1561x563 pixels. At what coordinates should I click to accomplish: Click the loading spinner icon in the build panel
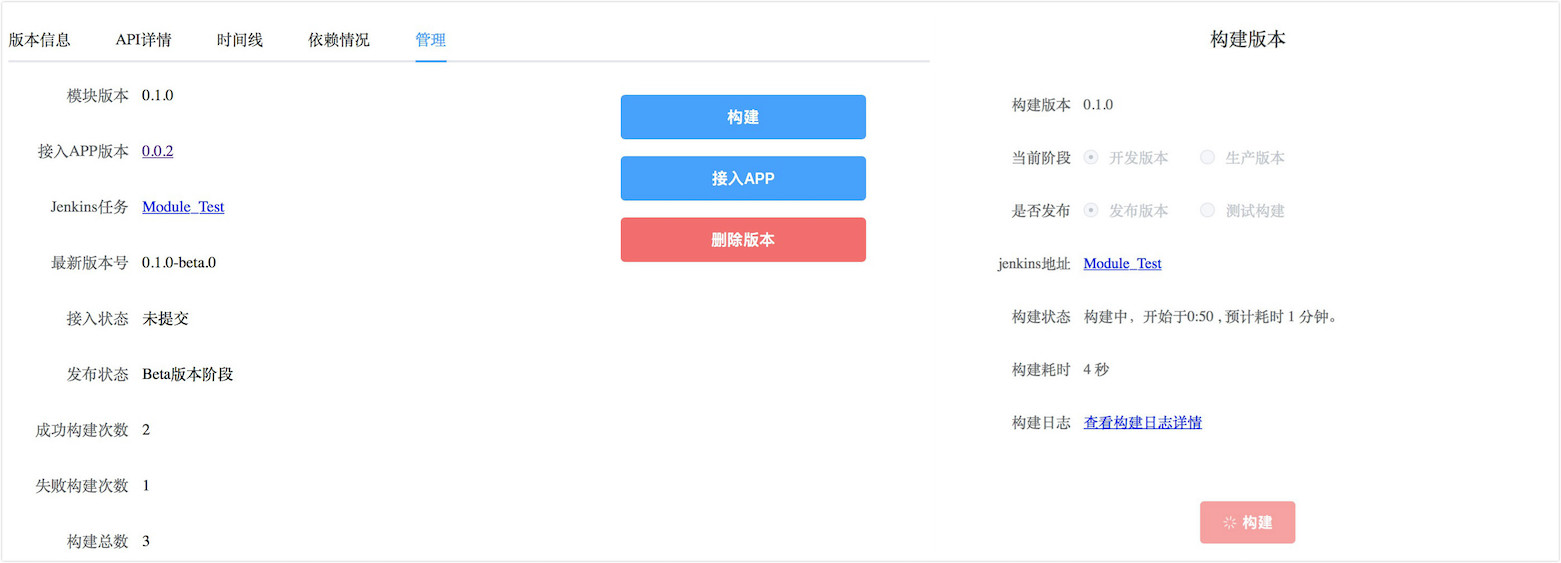click(x=1229, y=523)
